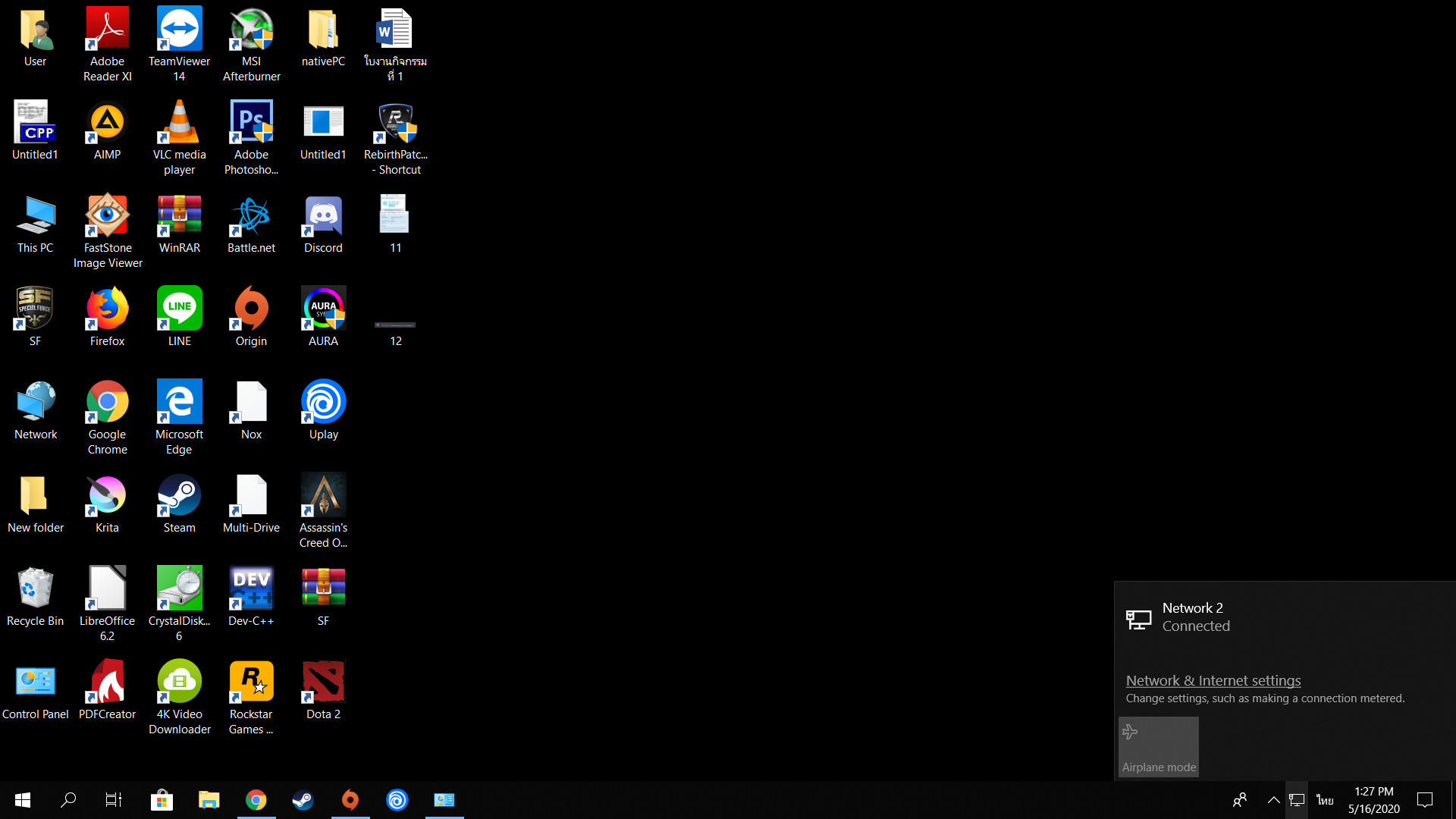Open Microsoft Edge shortcut
The height and width of the screenshot is (819, 1456).
[179, 419]
